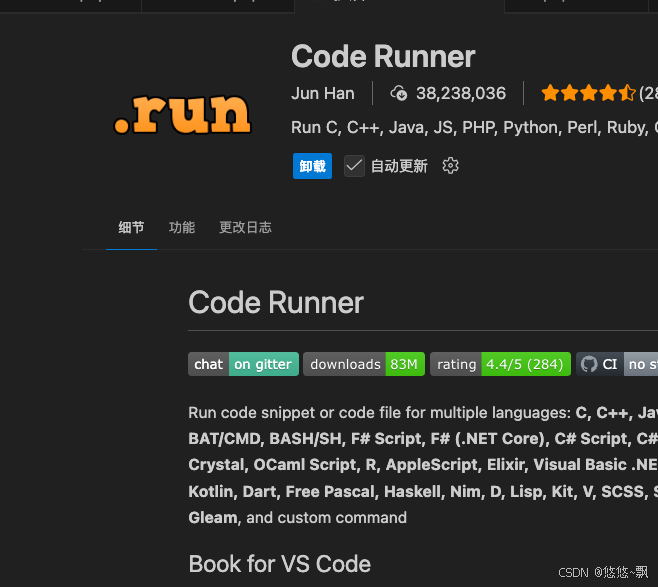Click the Jun Han publisher link
Viewport: 658px width, 587px height.
[323, 93]
